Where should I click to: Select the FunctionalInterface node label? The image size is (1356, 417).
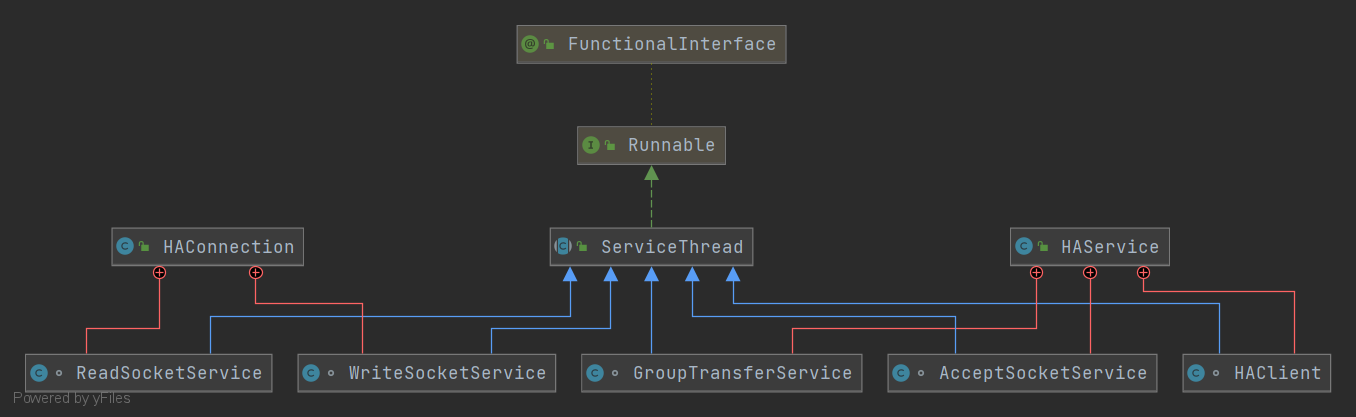672,44
